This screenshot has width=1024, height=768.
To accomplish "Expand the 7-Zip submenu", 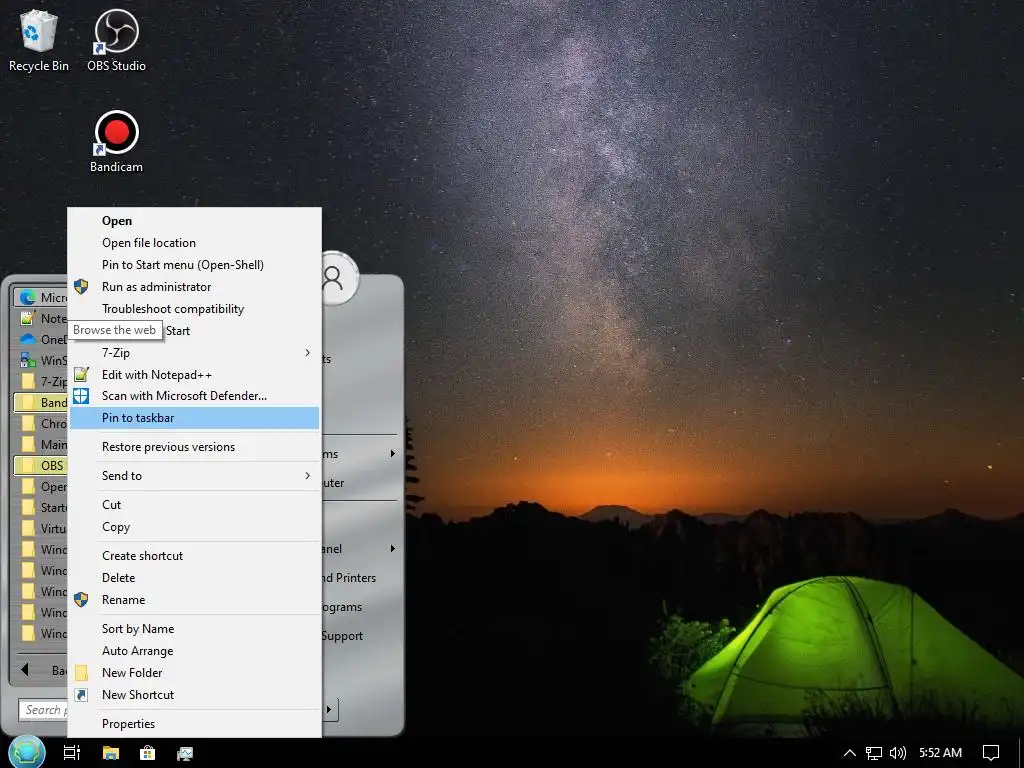I will 194,353.
